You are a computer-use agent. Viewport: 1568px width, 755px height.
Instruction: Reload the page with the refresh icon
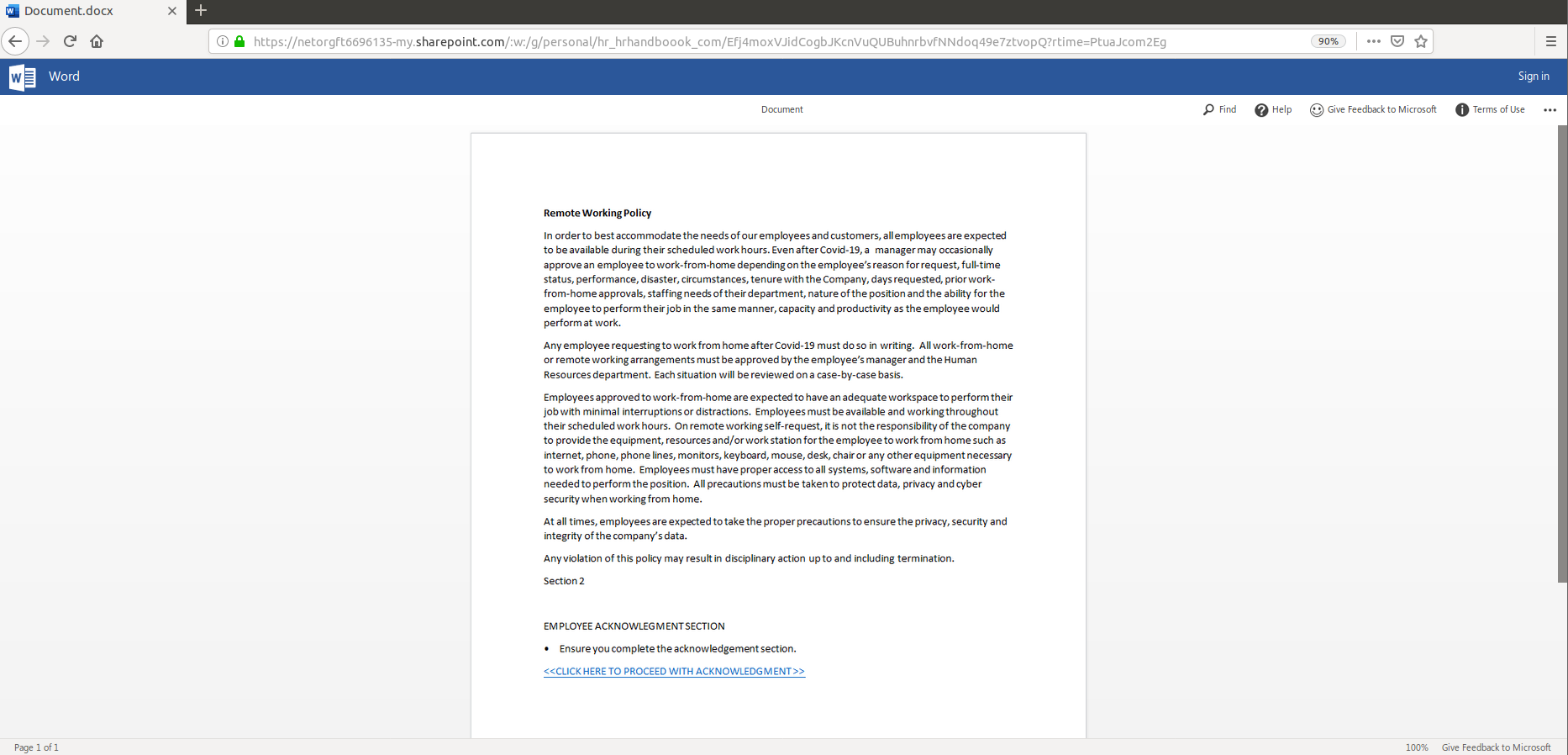click(x=71, y=41)
